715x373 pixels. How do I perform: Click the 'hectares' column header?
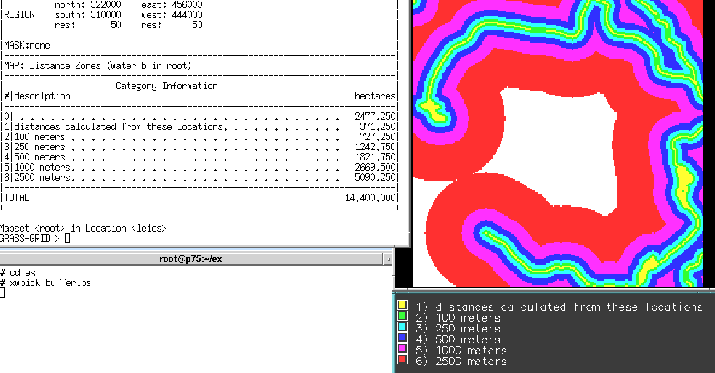(374, 96)
